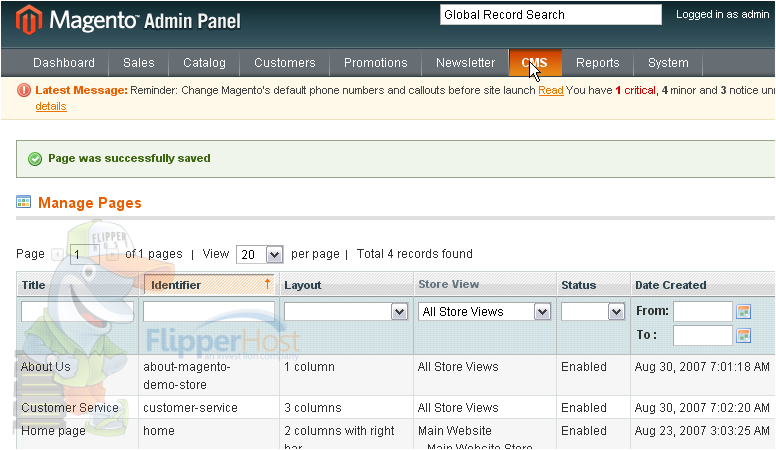Click the From date input field

point(703,311)
